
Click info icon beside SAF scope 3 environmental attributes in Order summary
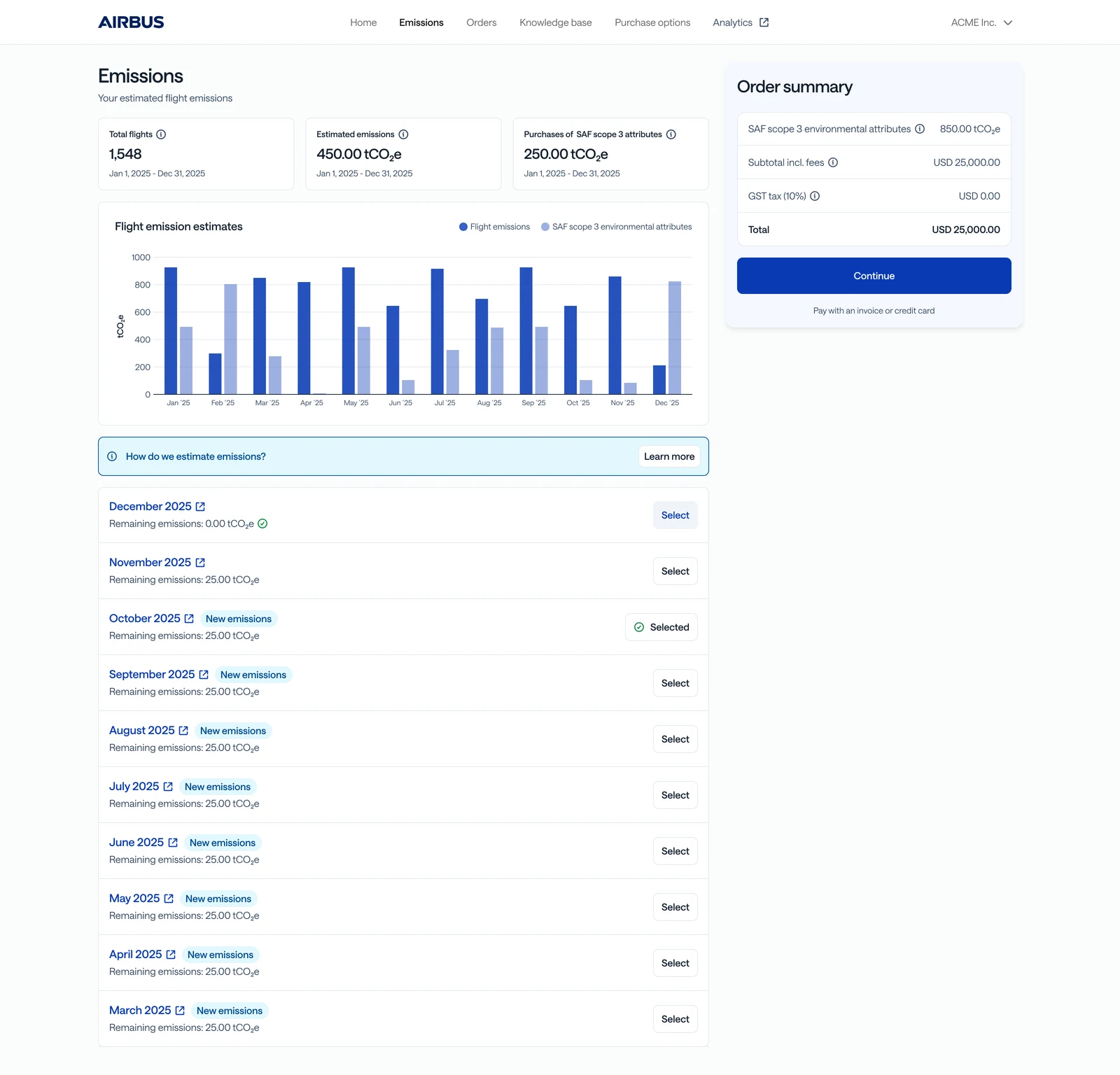coord(920,129)
